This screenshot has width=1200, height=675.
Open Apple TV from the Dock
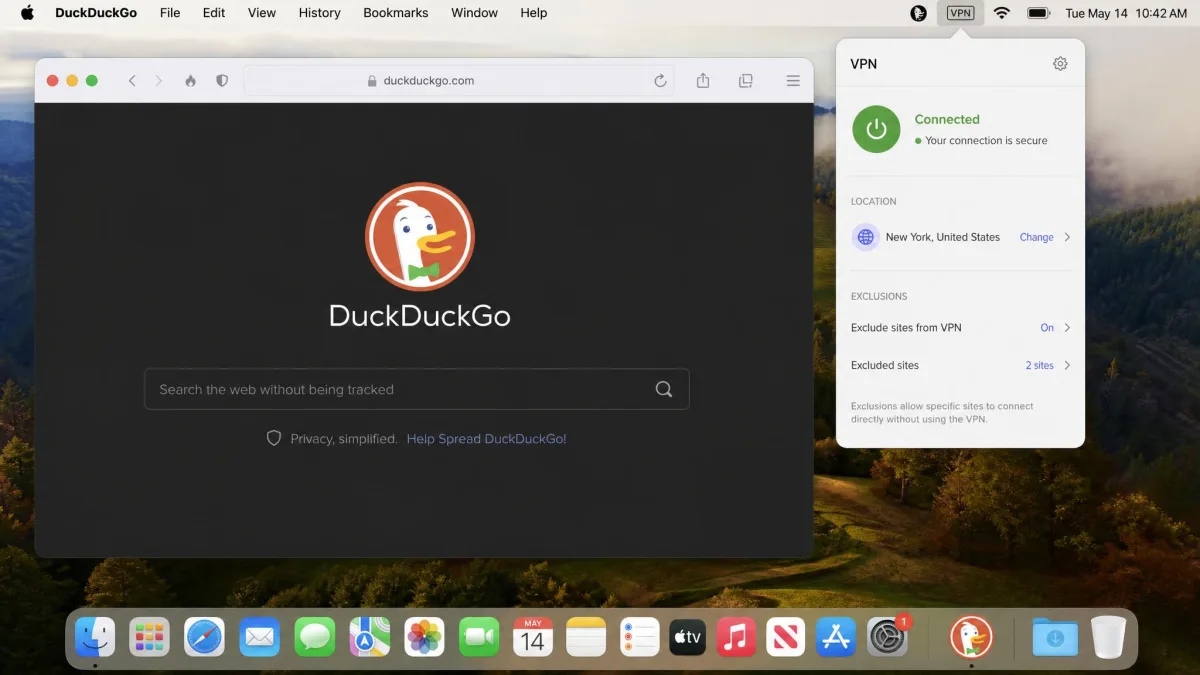[688, 636]
